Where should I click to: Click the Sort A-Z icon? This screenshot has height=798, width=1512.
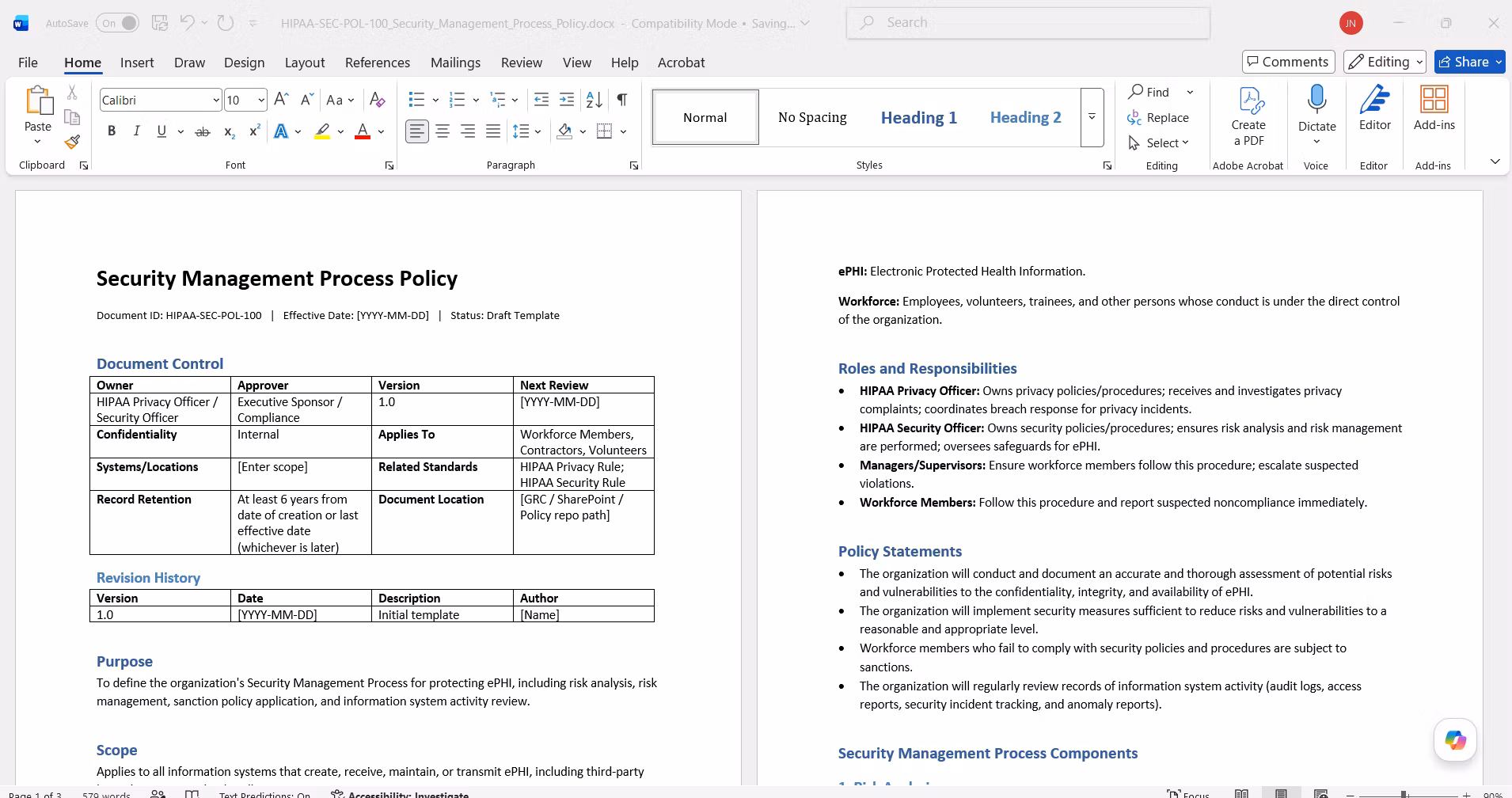click(x=594, y=100)
